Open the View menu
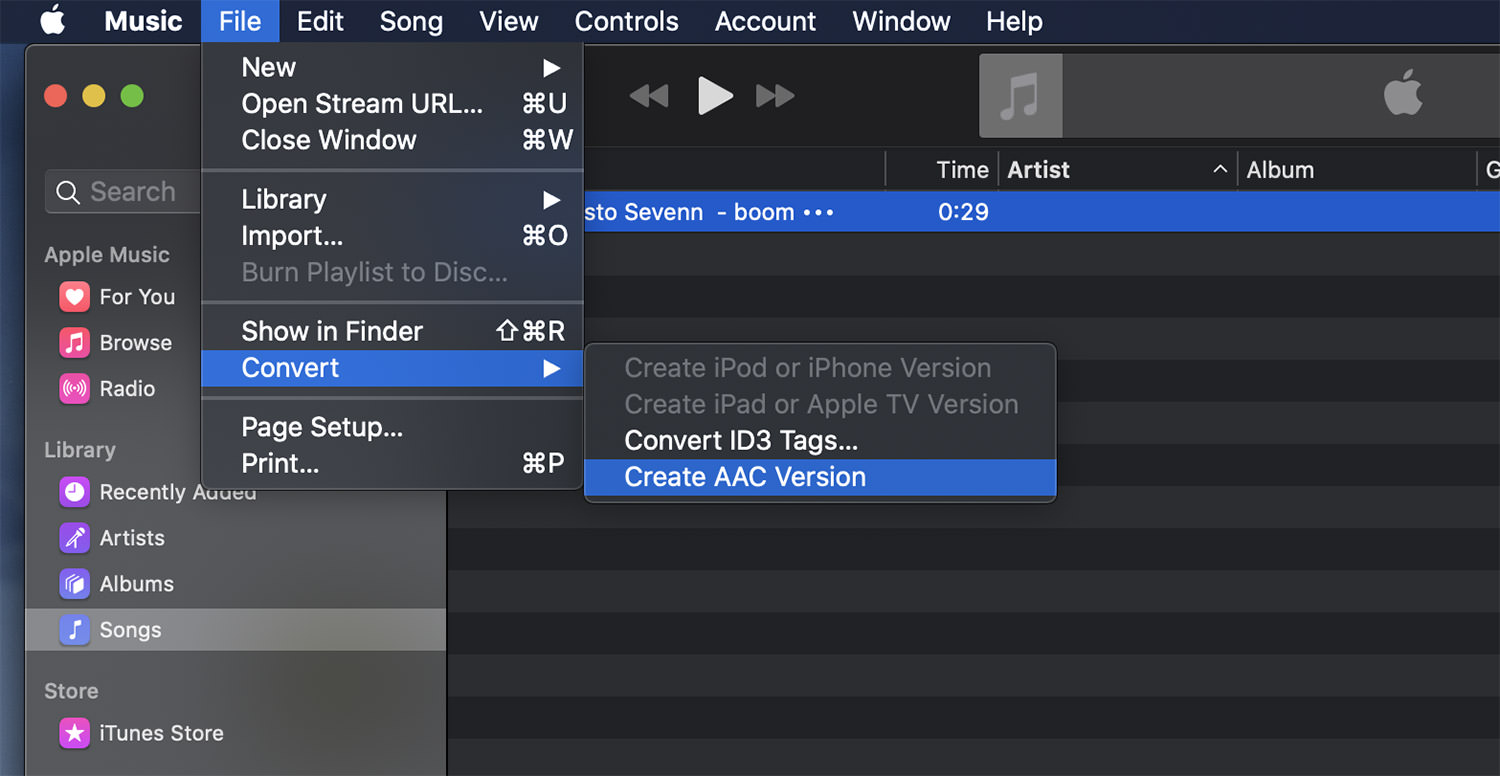The width and height of the screenshot is (1500, 776). [x=509, y=21]
